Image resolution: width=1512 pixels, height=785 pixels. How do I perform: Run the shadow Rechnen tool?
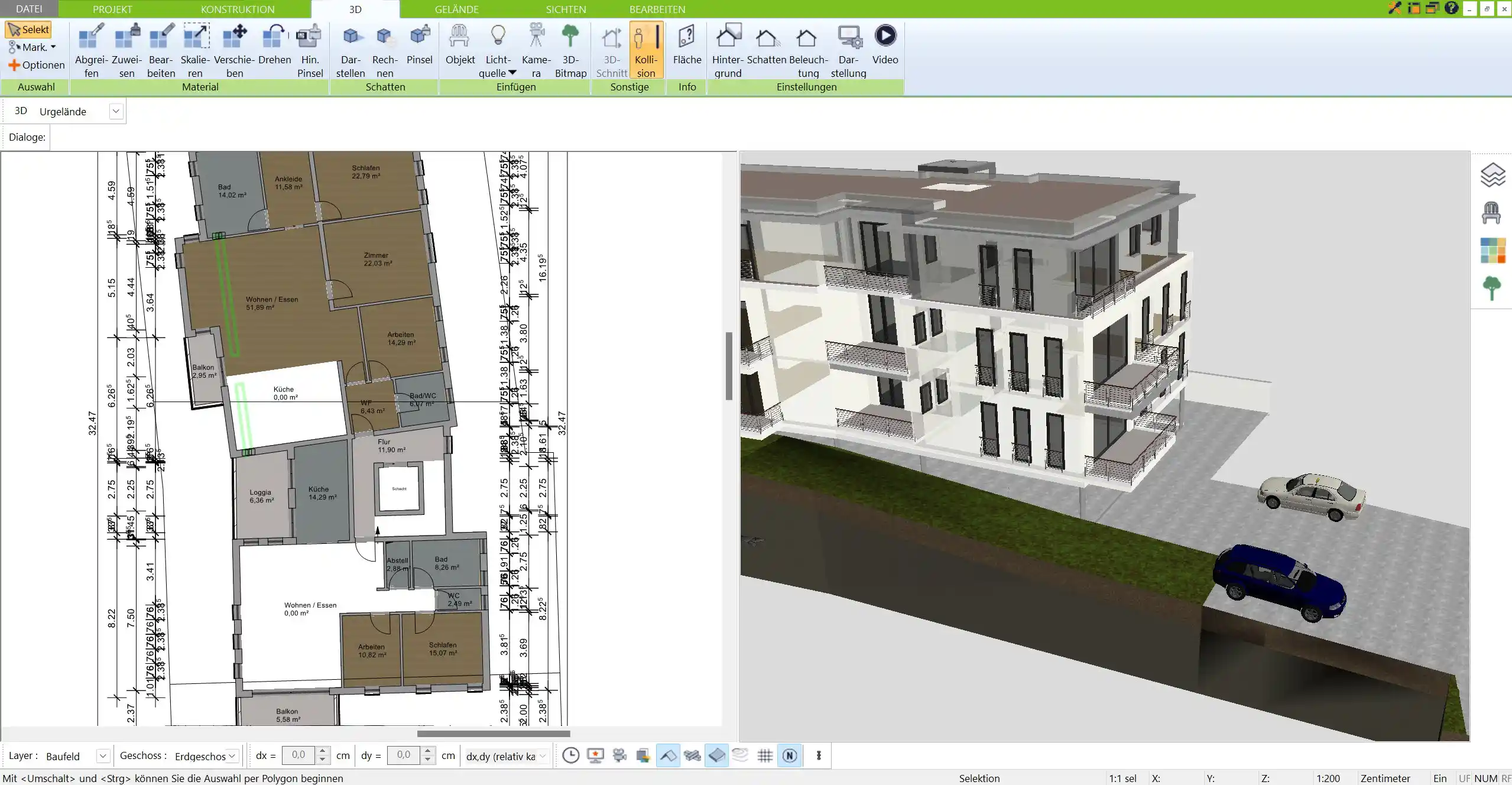click(x=385, y=51)
